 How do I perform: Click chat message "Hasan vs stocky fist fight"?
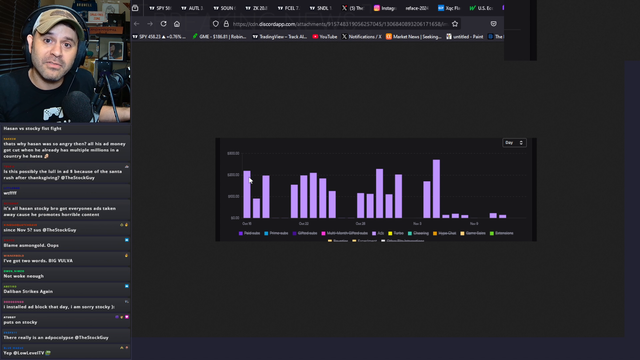click(32, 129)
